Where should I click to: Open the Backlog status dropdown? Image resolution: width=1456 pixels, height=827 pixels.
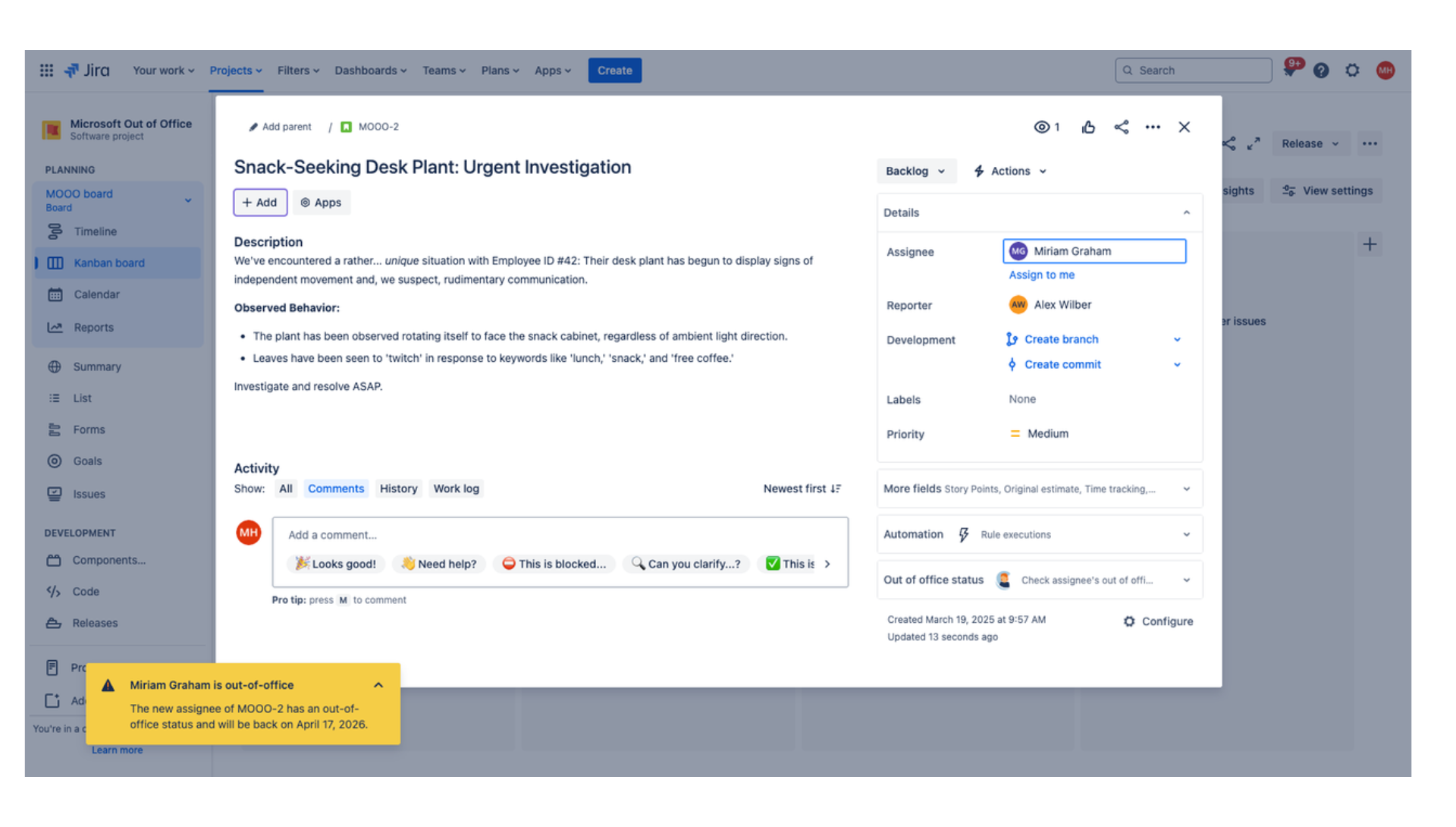[x=915, y=171]
